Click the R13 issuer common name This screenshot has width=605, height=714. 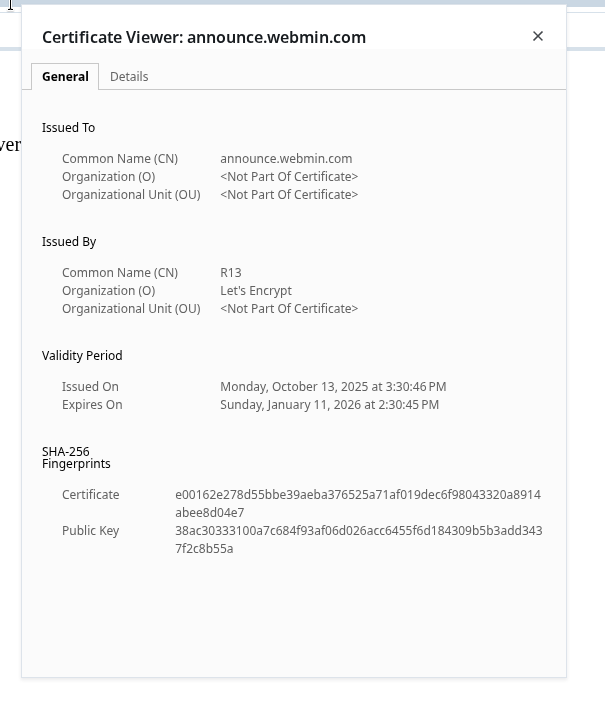pyautogui.click(x=231, y=272)
